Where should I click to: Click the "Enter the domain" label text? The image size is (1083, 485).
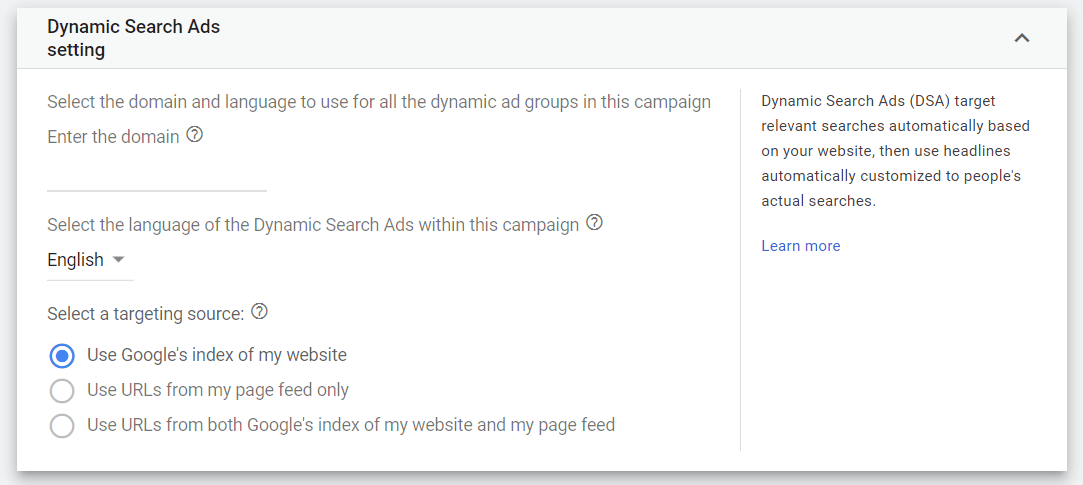coord(113,137)
